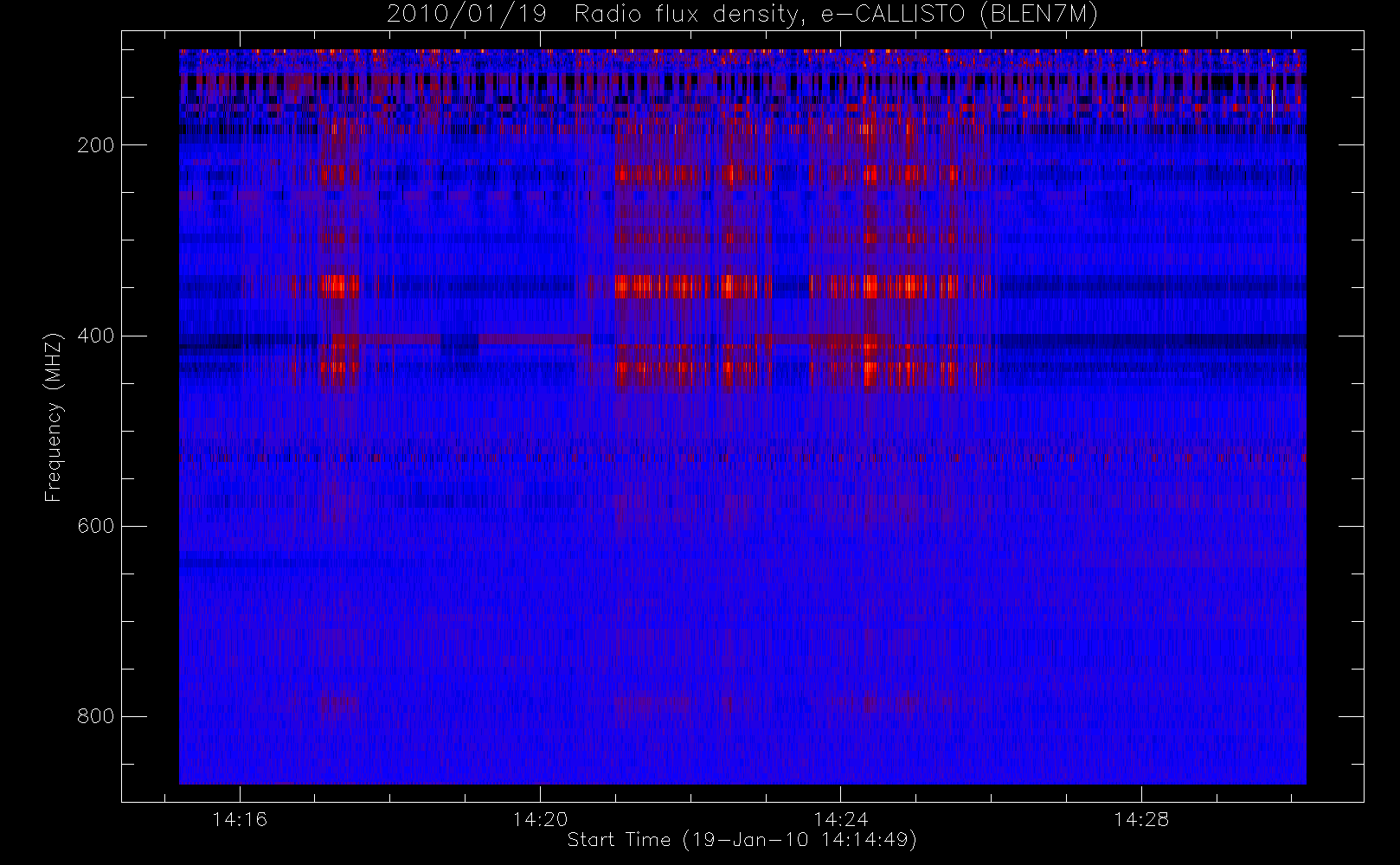Click the 400 frequency tick label
1400x865 pixels.
coord(96,336)
